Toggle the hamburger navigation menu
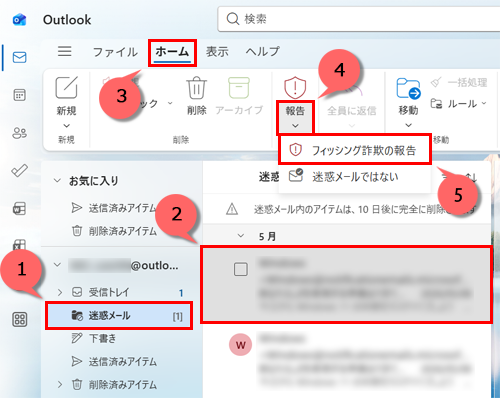This screenshot has width=500, height=398. (65, 51)
